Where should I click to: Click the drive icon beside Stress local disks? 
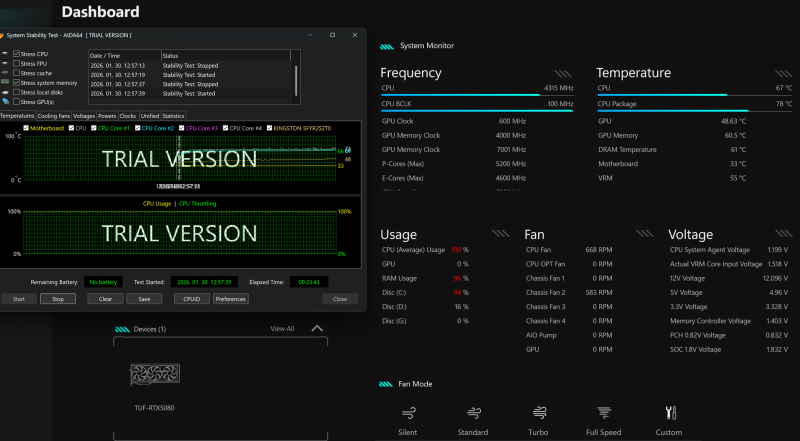5,92
